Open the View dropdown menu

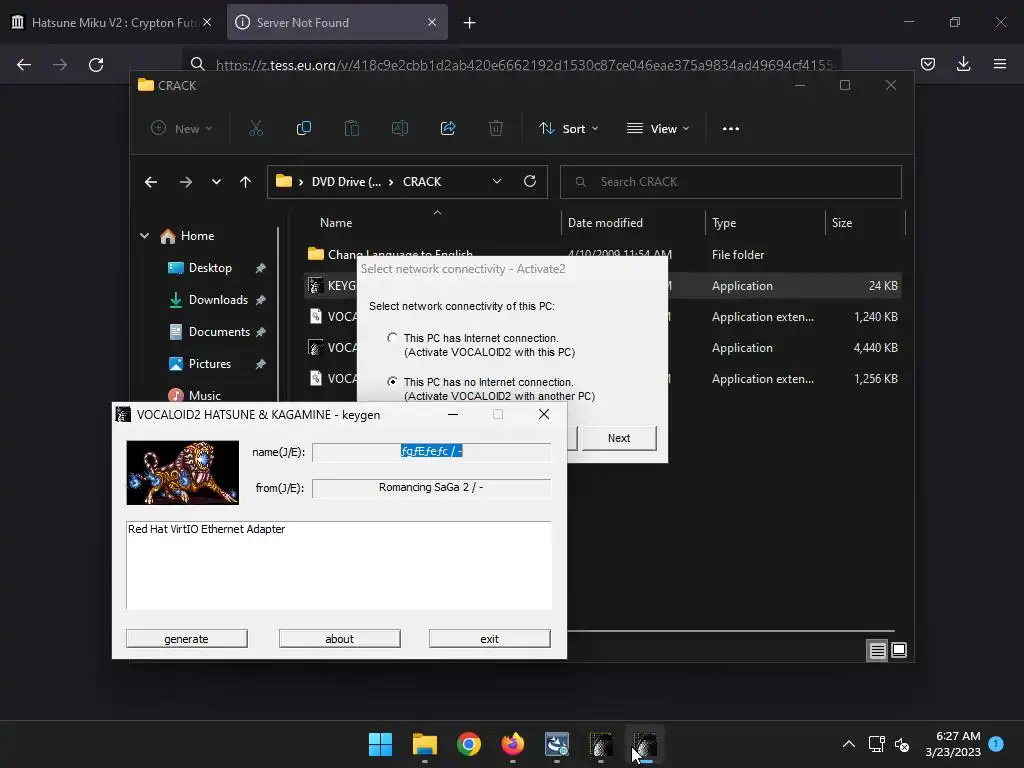[658, 129]
